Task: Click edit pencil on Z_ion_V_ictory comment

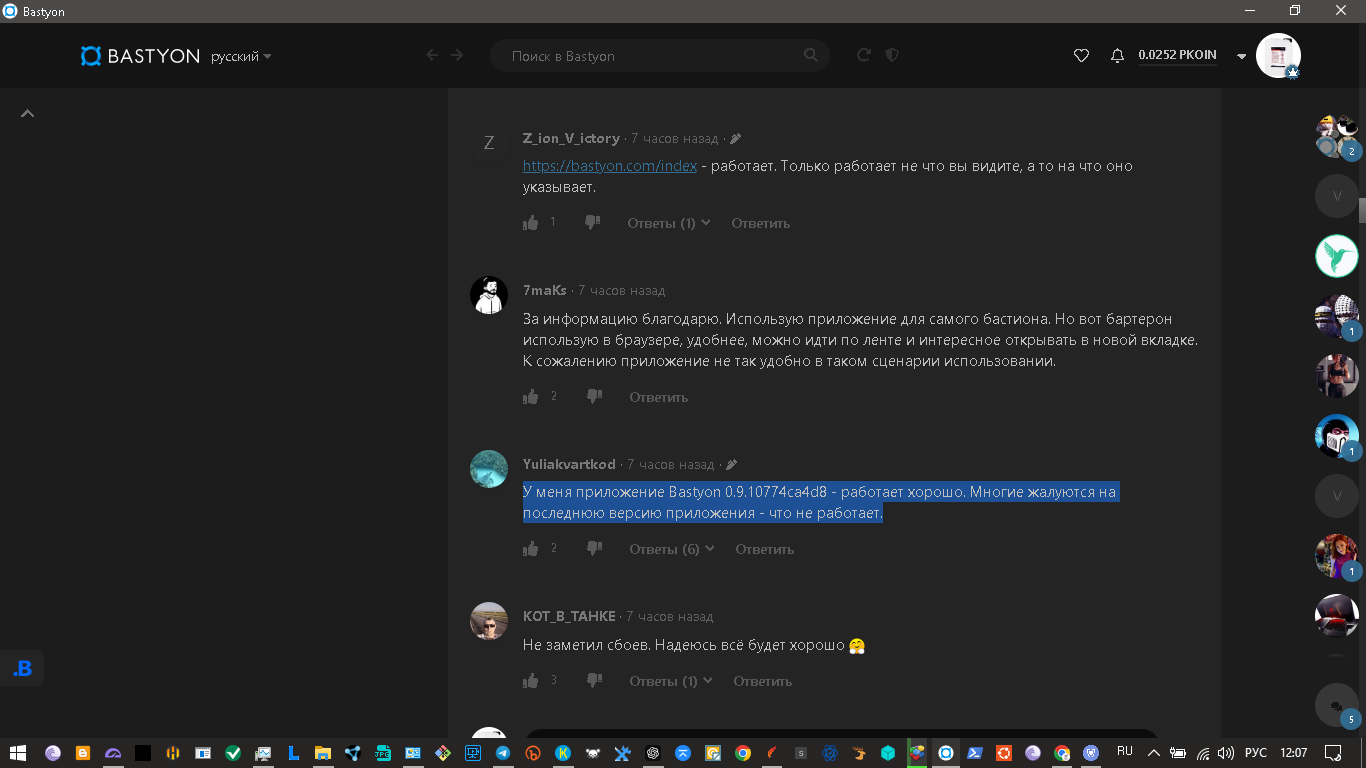Action: point(736,139)
